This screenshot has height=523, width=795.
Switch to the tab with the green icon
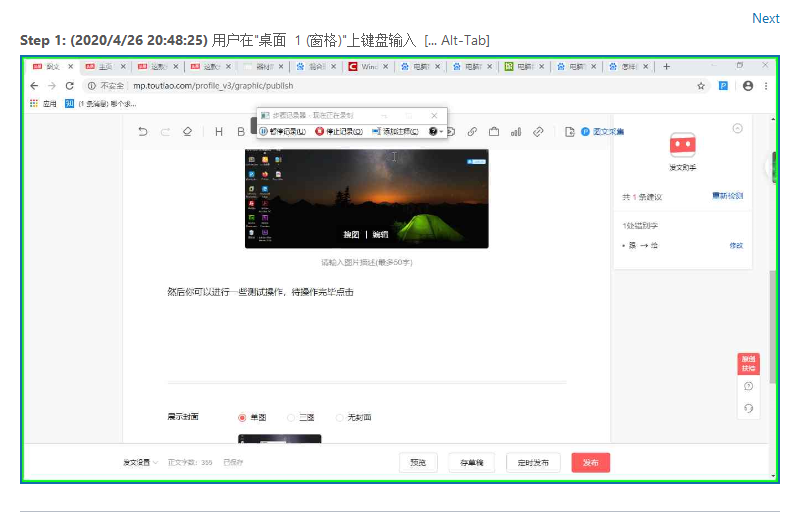[x=522, y=66]
